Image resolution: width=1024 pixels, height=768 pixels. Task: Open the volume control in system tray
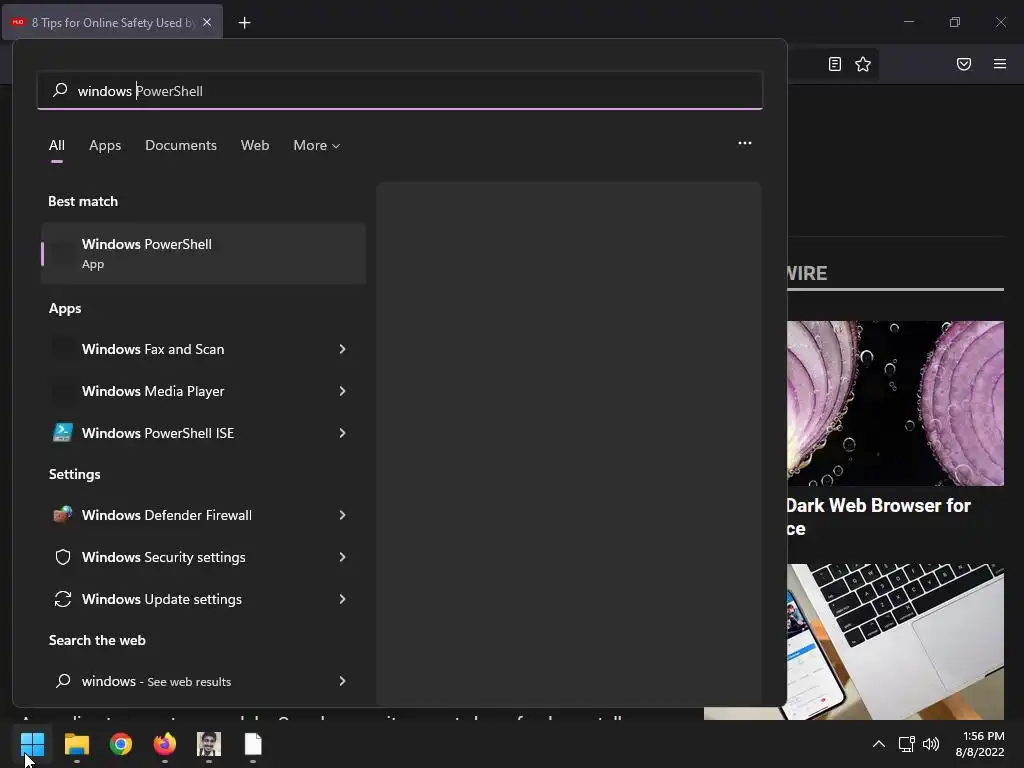click(x=931, y=744)
